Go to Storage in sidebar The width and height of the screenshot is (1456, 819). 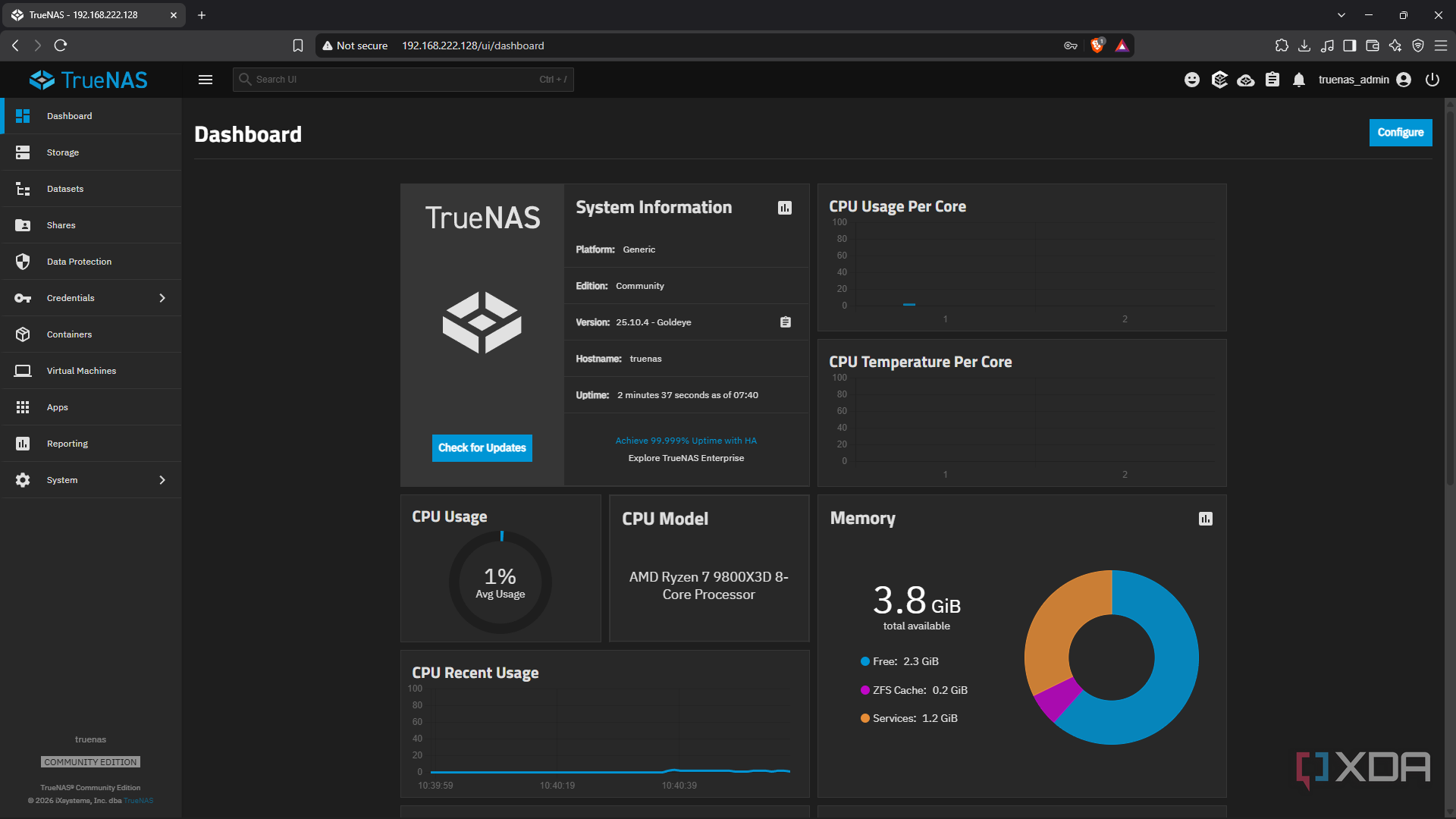pos(91,152)
